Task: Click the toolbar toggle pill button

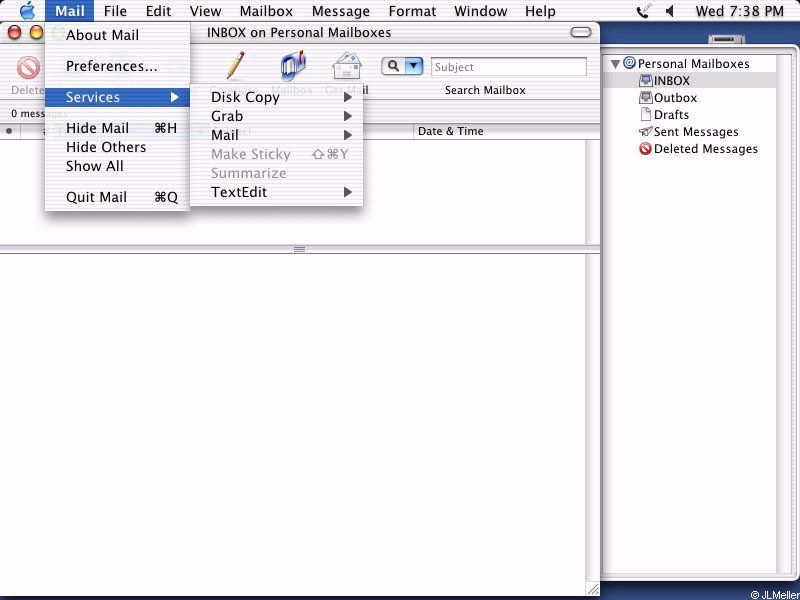Action: pyautogui.click(x=581, y=33)
